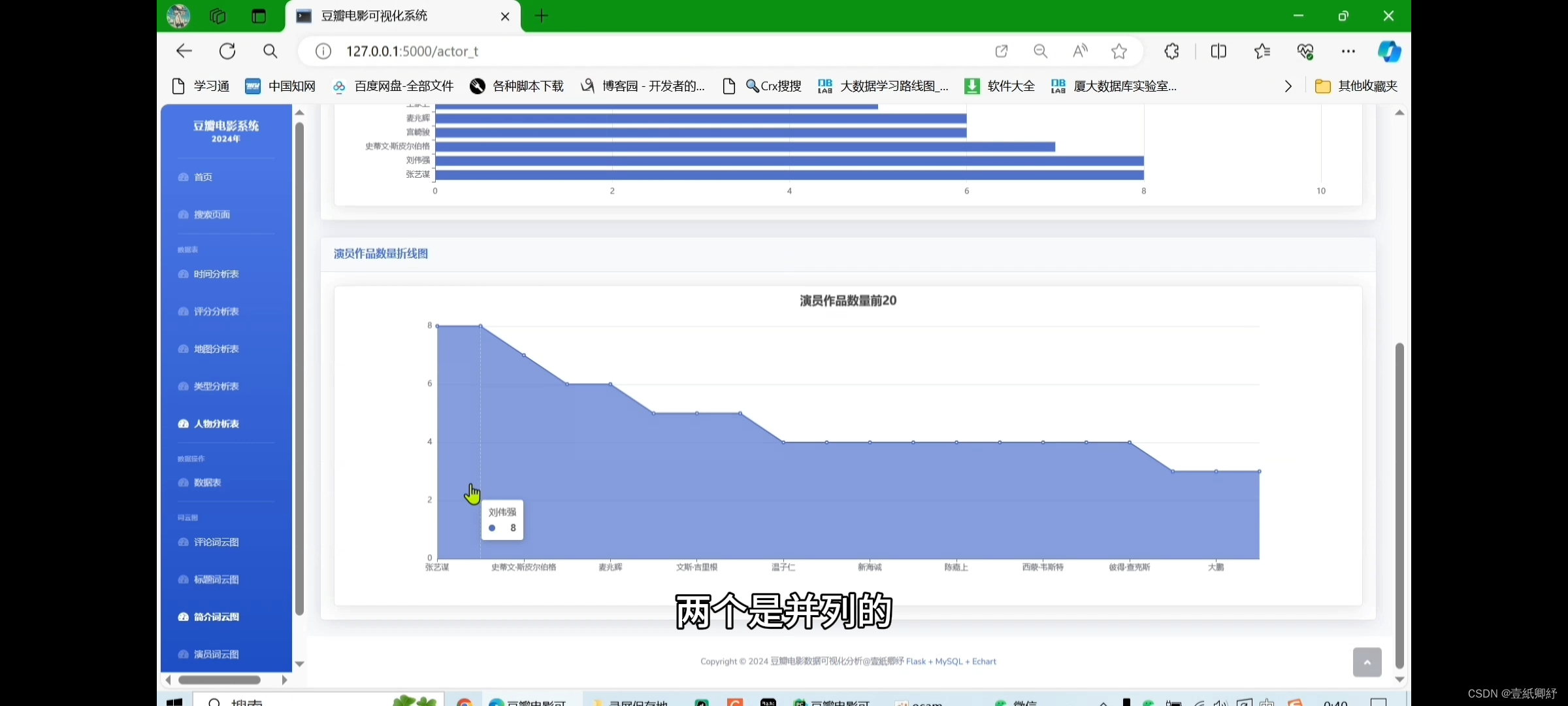Open the 博客园 bookmark
This screenshot has width=1568, height=706.
click(644, 86)
